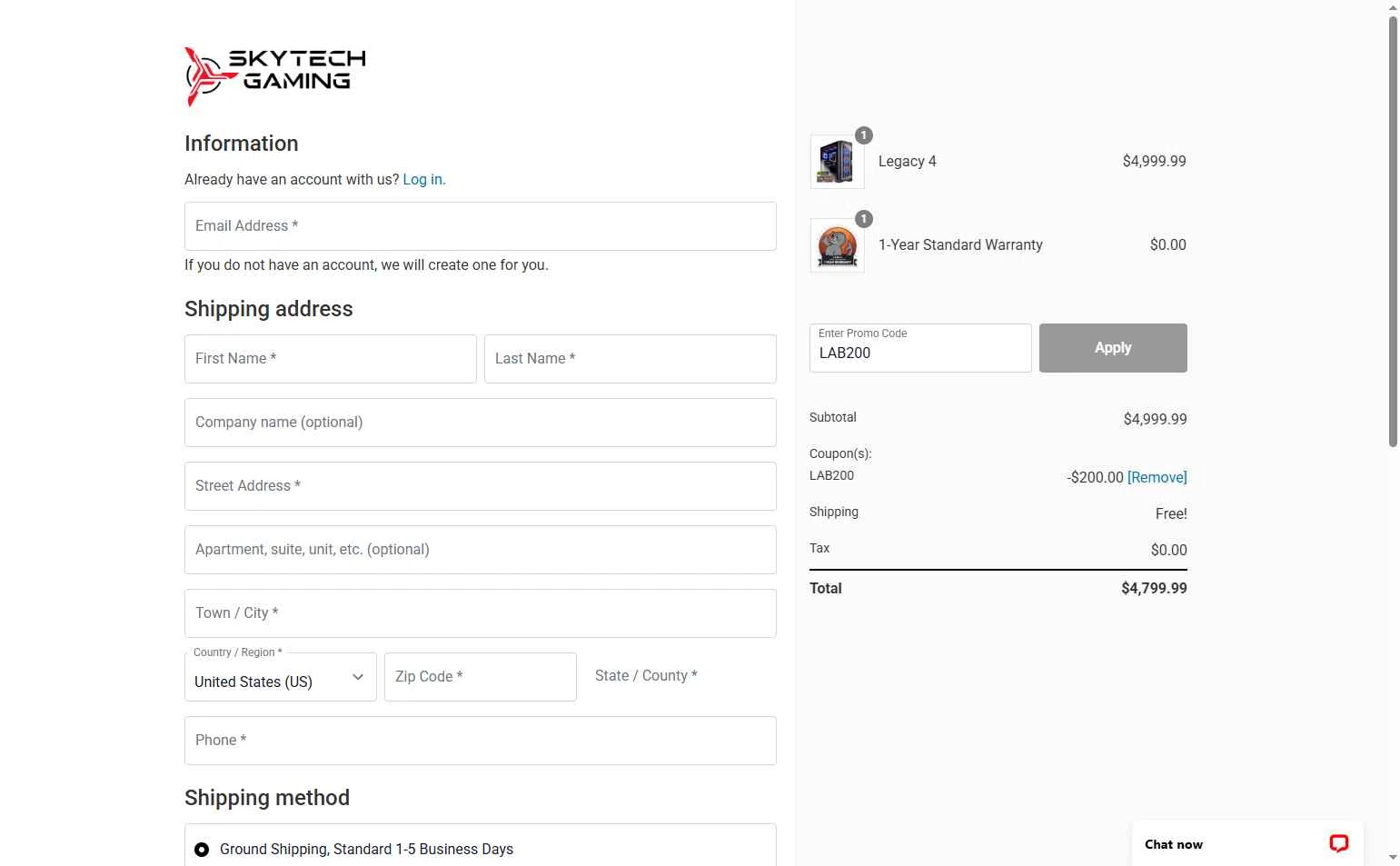Viewport: 1400px width, 866px height.
Task: Select the Last Name input
Action: [x=630, y=359]
